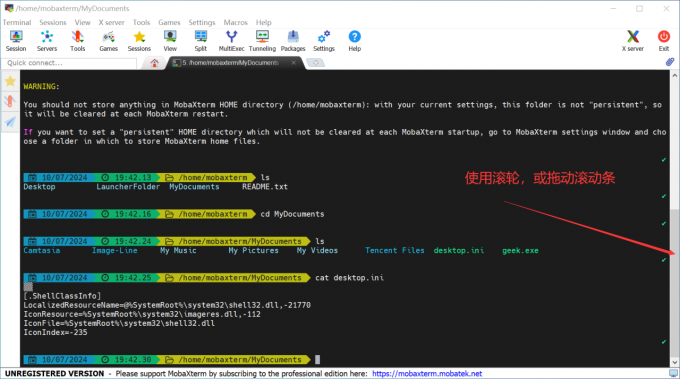This screenshot has height=379, width=680.
Task: Open the Terminal menu
Action: pyautogui.click(x=17, y=23)
